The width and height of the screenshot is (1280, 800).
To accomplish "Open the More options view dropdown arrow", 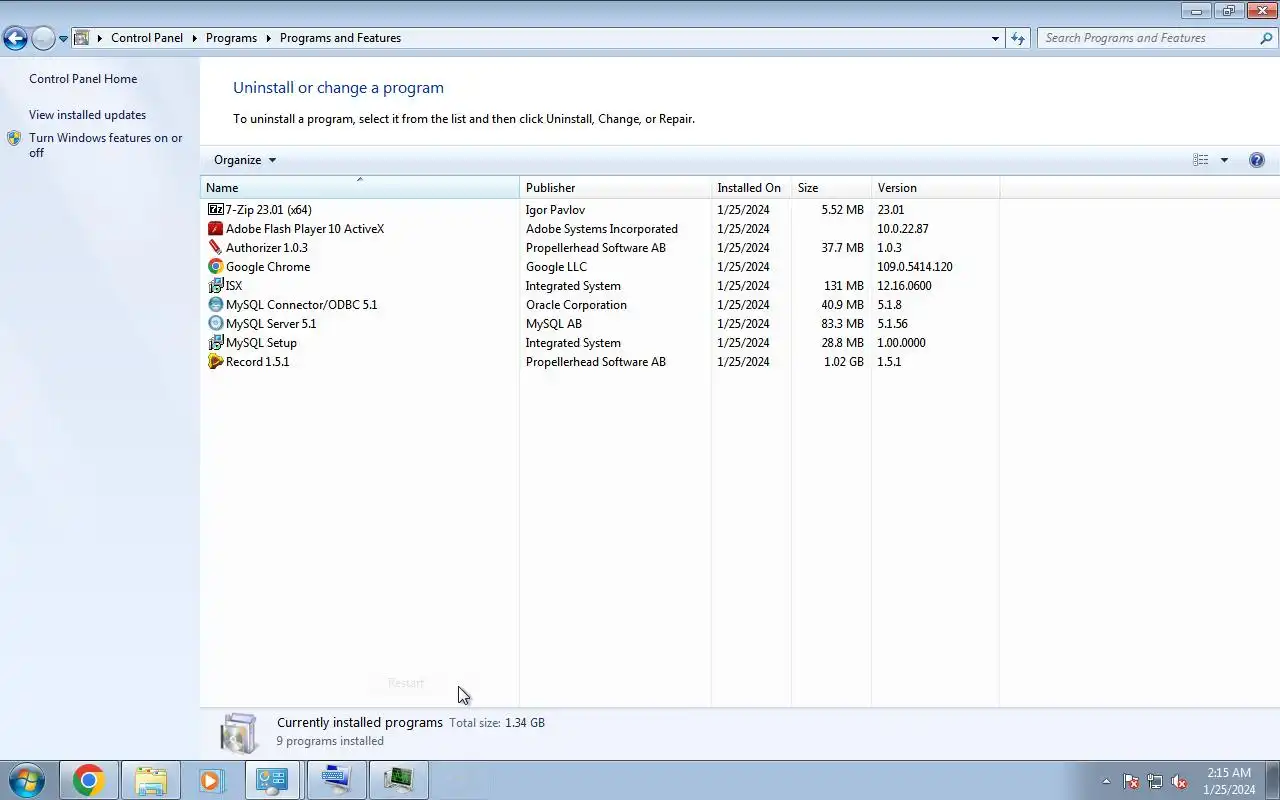I will click(x=1224, y=160).
